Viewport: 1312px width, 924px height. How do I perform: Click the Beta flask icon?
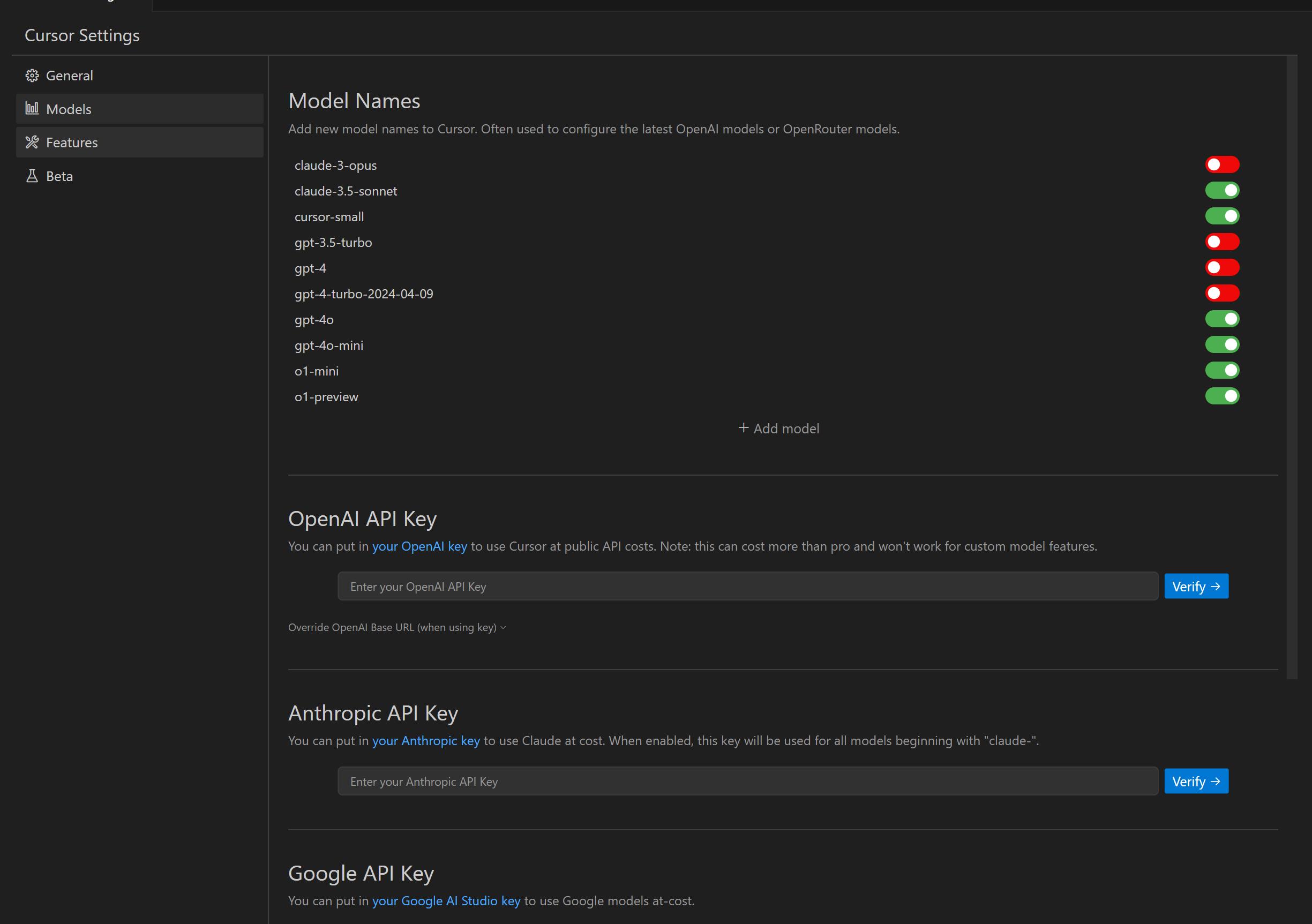[32, 176]
